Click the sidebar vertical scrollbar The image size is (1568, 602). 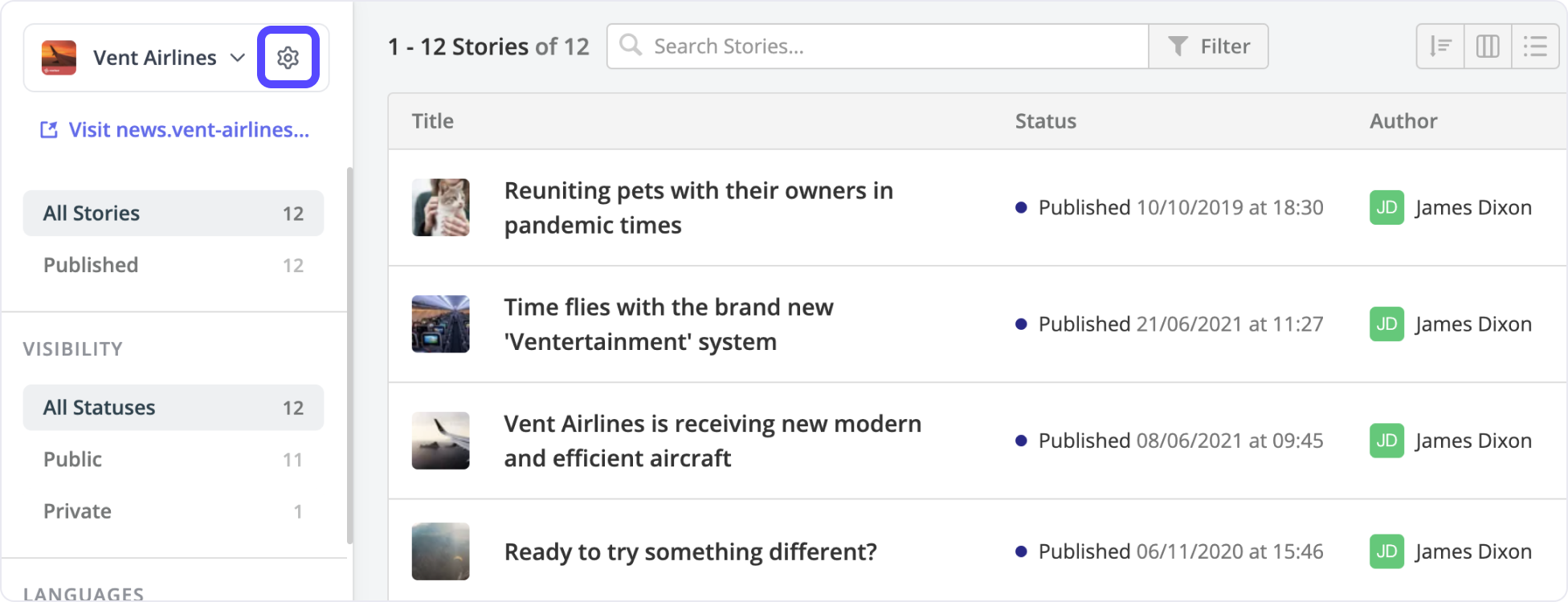pyautogui.click(x=349, y=356)
